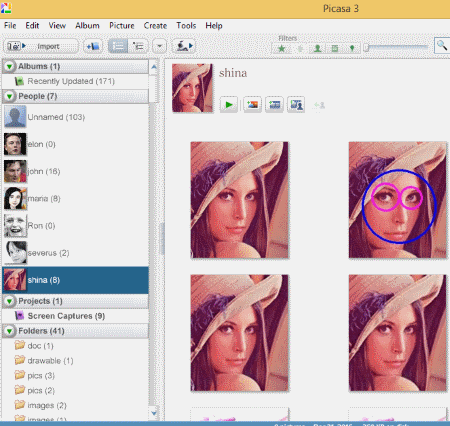Click the sidebar scroll down arrow
450x426 pixels.
click(x=154, y=413)
